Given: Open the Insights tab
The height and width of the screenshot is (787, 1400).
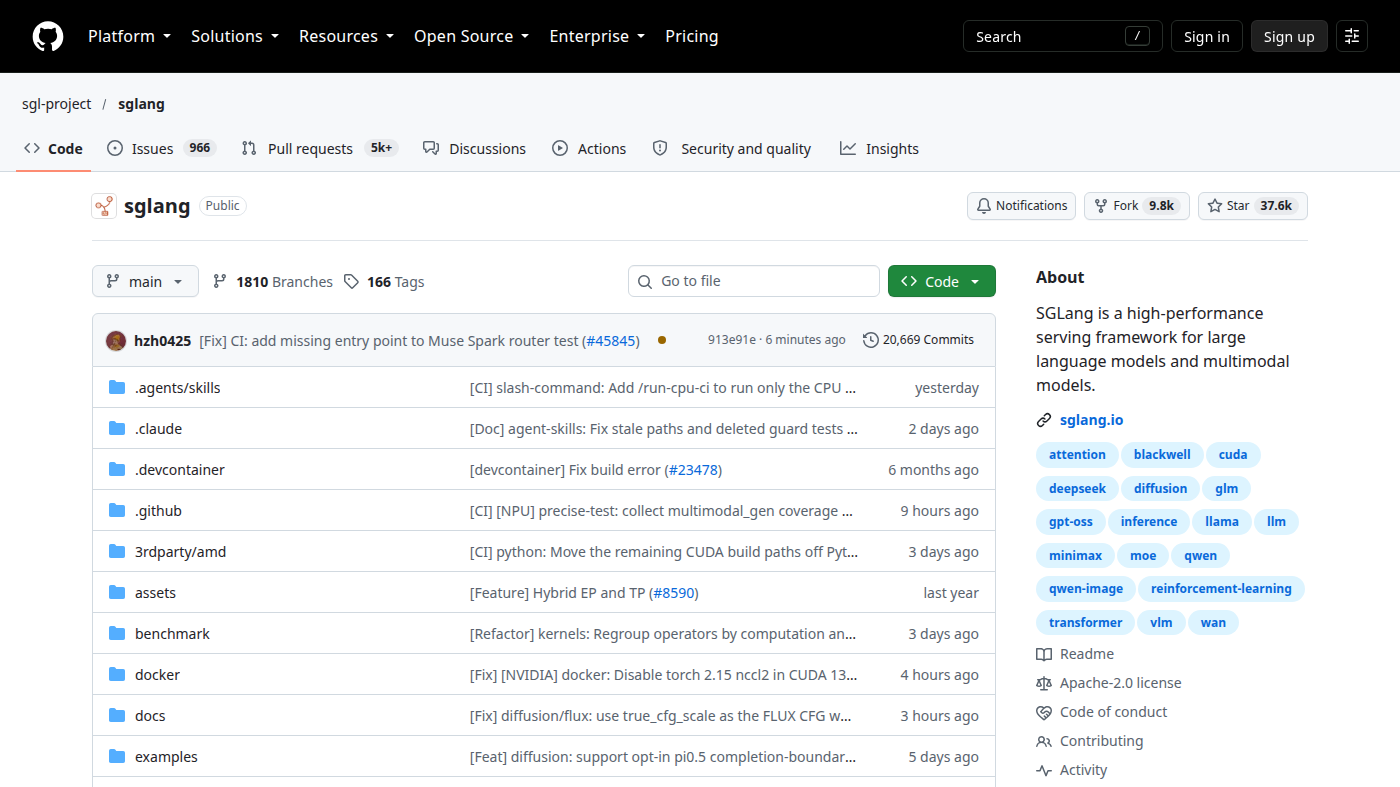Looking at the screenshot, I should click(879, 148).
